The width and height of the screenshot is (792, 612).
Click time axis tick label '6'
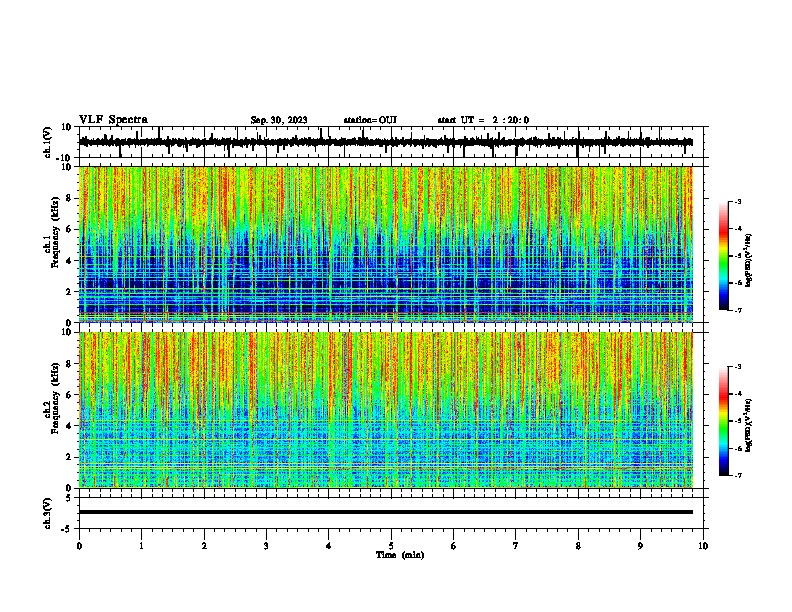454,546
